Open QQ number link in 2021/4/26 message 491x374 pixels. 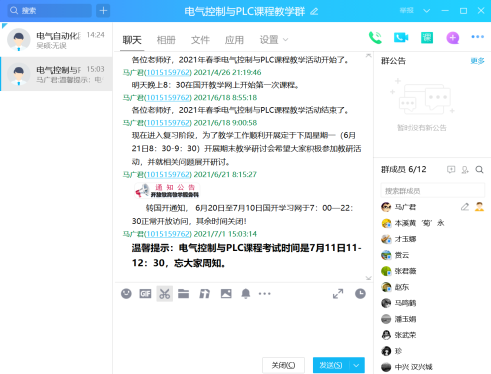pyautogui.click(x=168, y=72)
